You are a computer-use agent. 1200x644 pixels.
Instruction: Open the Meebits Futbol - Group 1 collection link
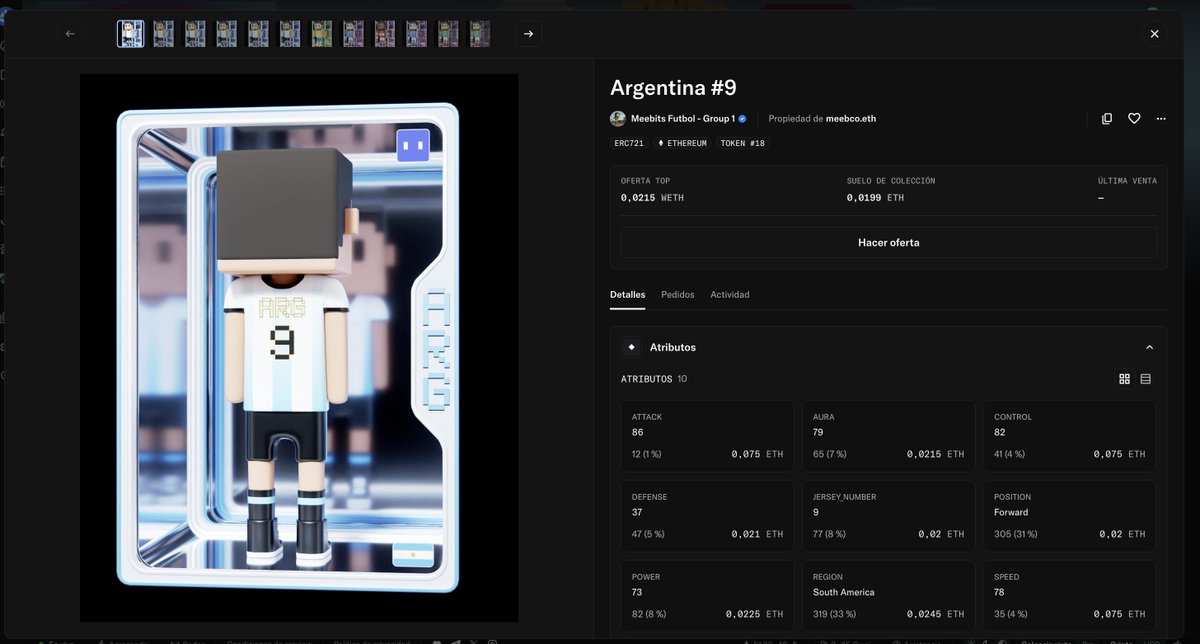pos(682,118)
